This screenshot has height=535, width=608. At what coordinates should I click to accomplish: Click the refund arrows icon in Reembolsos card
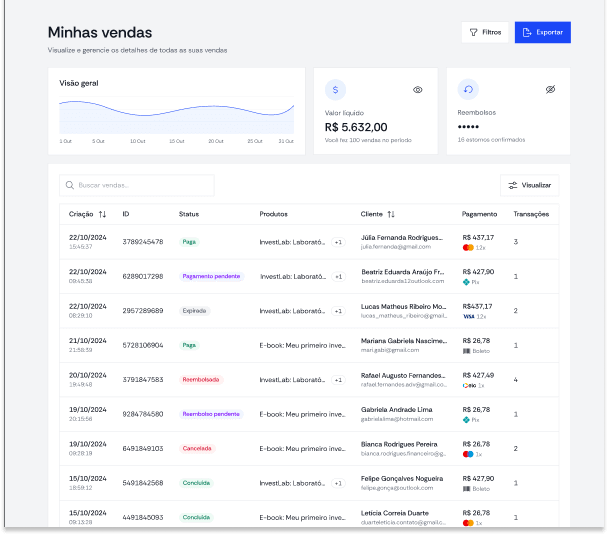pos(467,89)
